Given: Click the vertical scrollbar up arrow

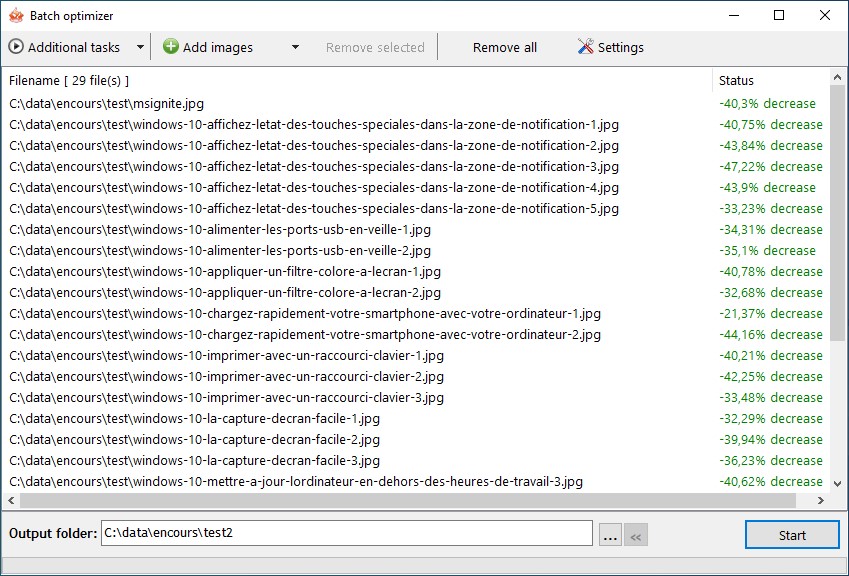Looking at the screenshot, I should pyautogui.click(x=839, y=77).
